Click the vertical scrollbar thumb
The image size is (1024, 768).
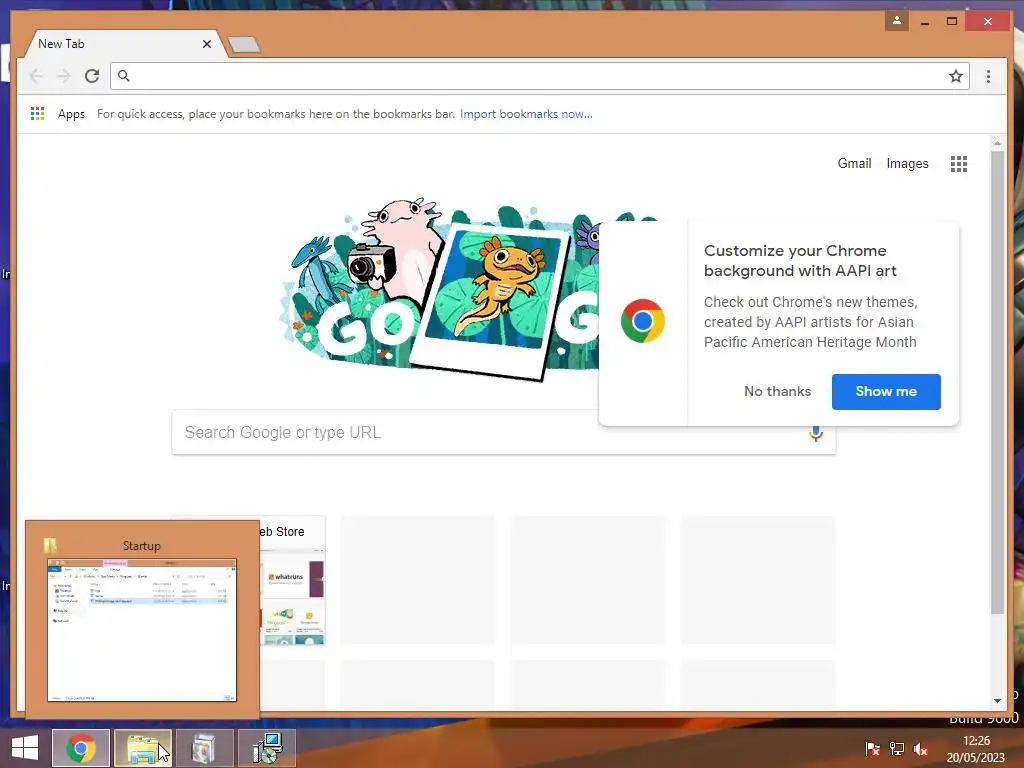tap(997, 382)
